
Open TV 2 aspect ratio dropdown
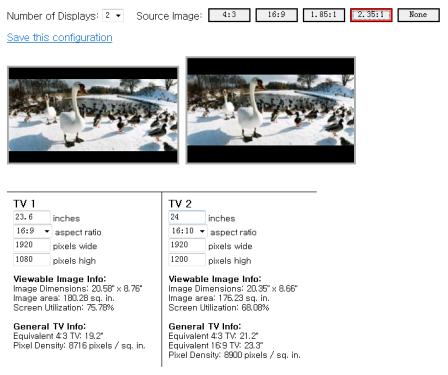[x=188, y=231]
